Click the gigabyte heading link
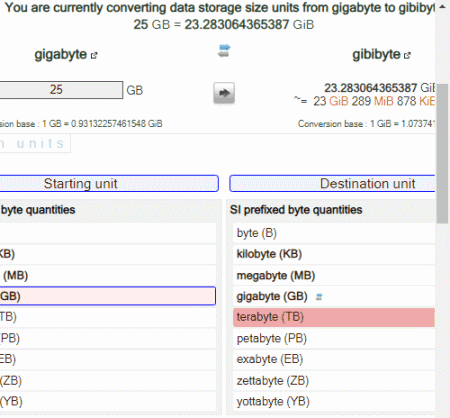The image size is (450, 418). tap(60, 54)
